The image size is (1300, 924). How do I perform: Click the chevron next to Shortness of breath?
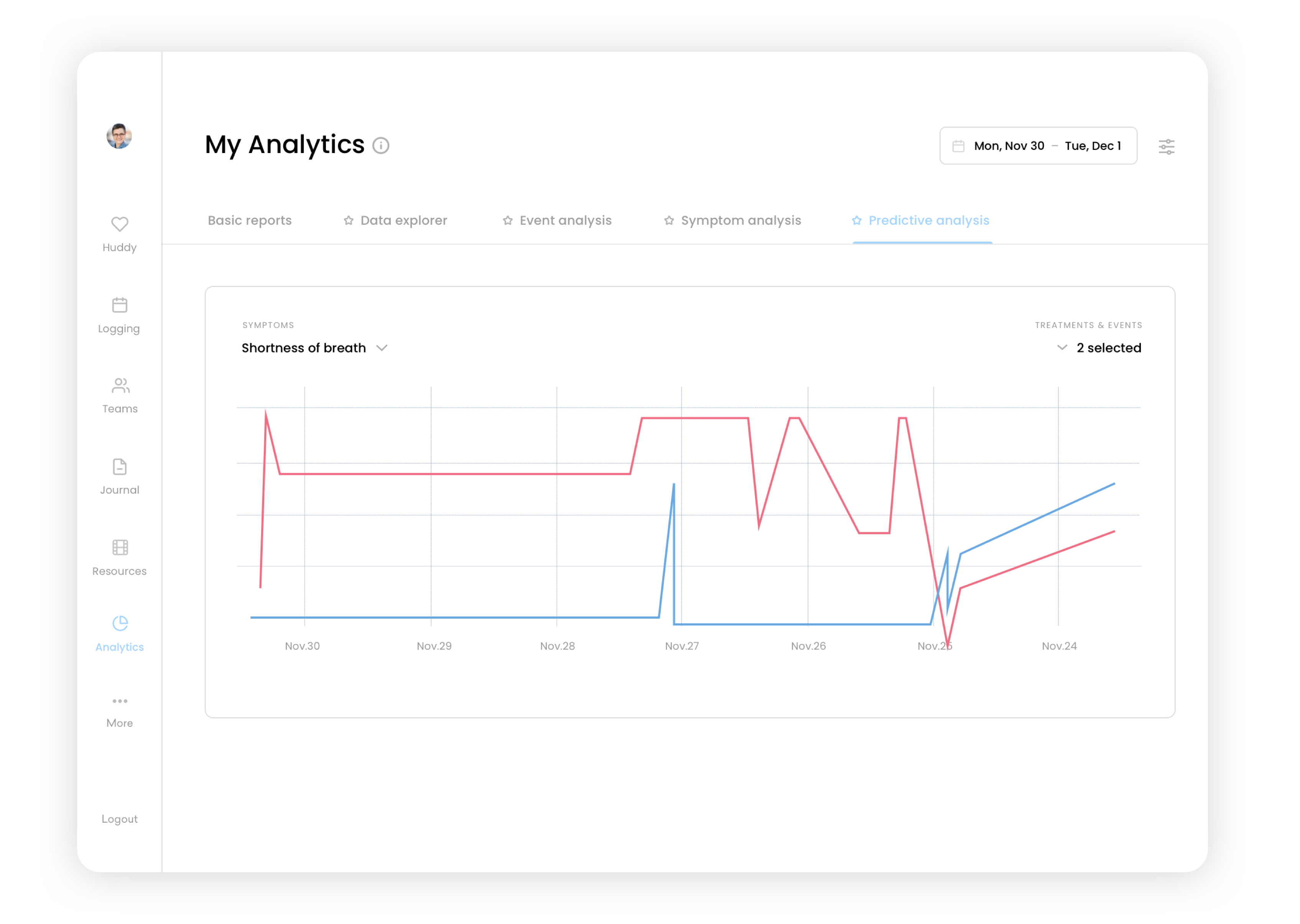(382, 348)
